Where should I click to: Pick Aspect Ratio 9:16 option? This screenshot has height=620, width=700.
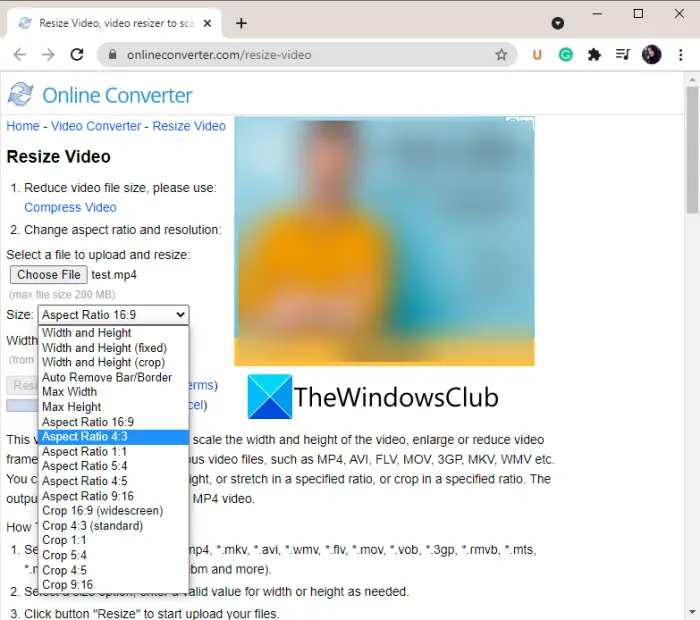113,496
